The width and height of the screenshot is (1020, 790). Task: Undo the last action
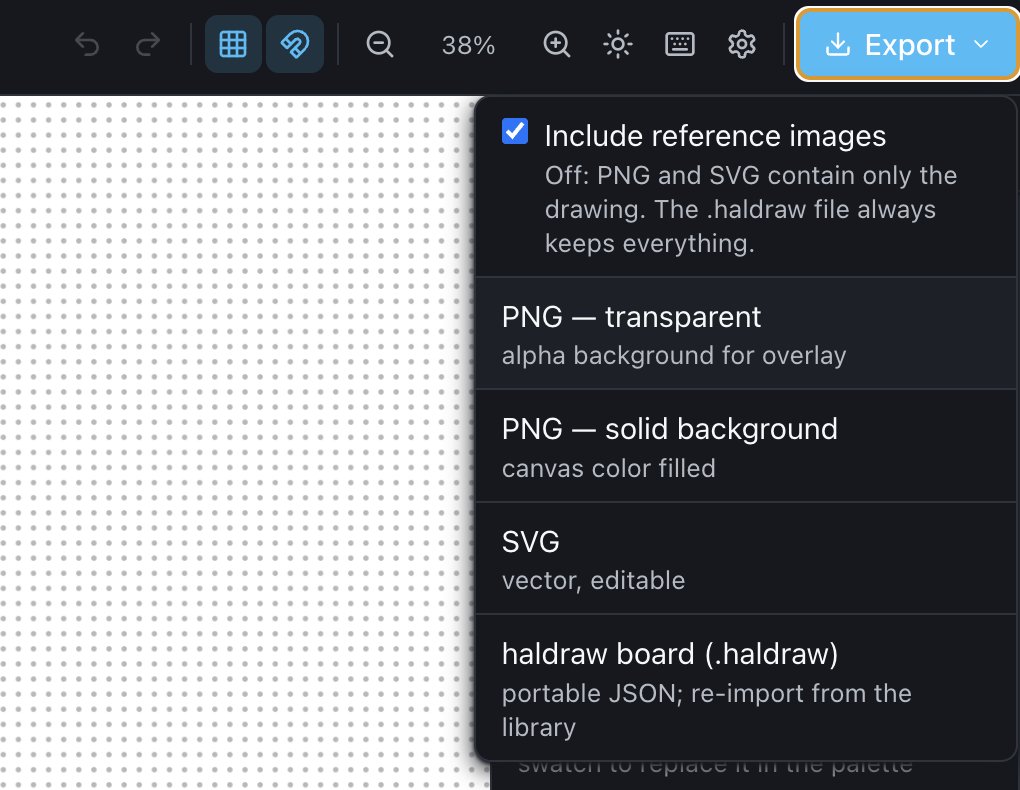click(x=87, y=44)
